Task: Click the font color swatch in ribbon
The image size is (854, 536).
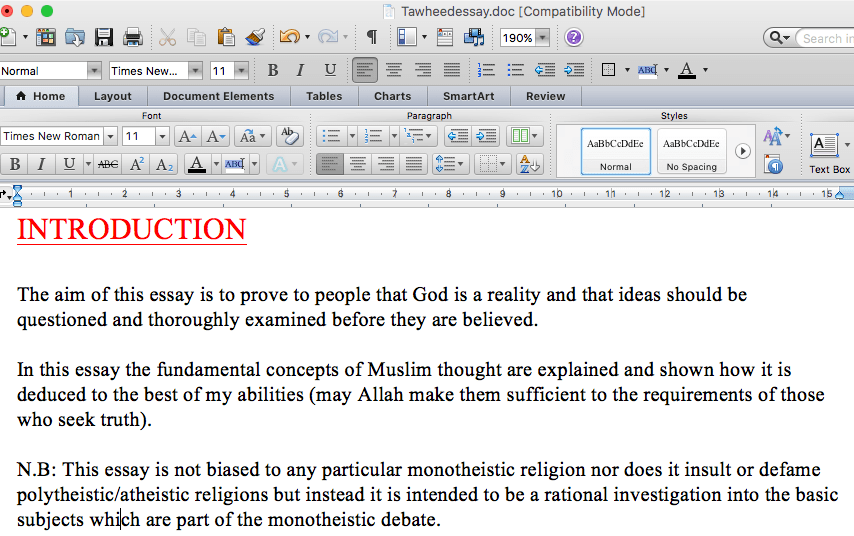Action: [x=197, y=164]
